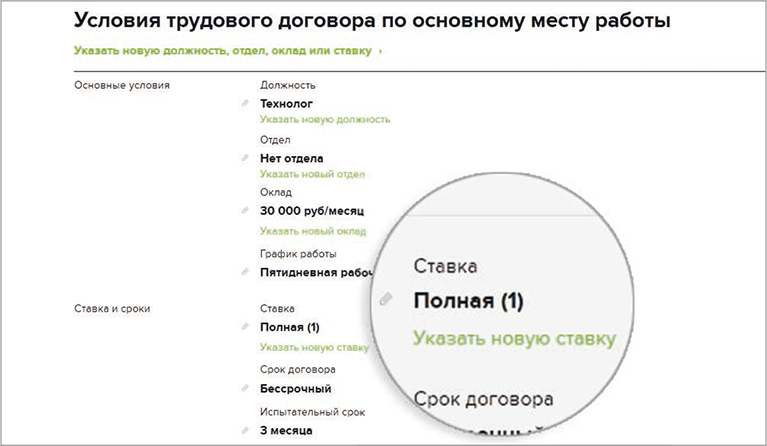The height and width of the screenshot is (446, 767).
Task: Click the Указать новую должность link
Action: pyautogui.click(x=324, y=119)
